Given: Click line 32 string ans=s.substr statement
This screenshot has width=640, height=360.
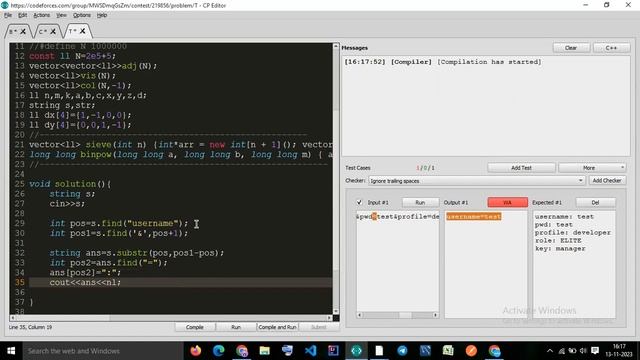Looking at the screenshot, I should point(137,253).
